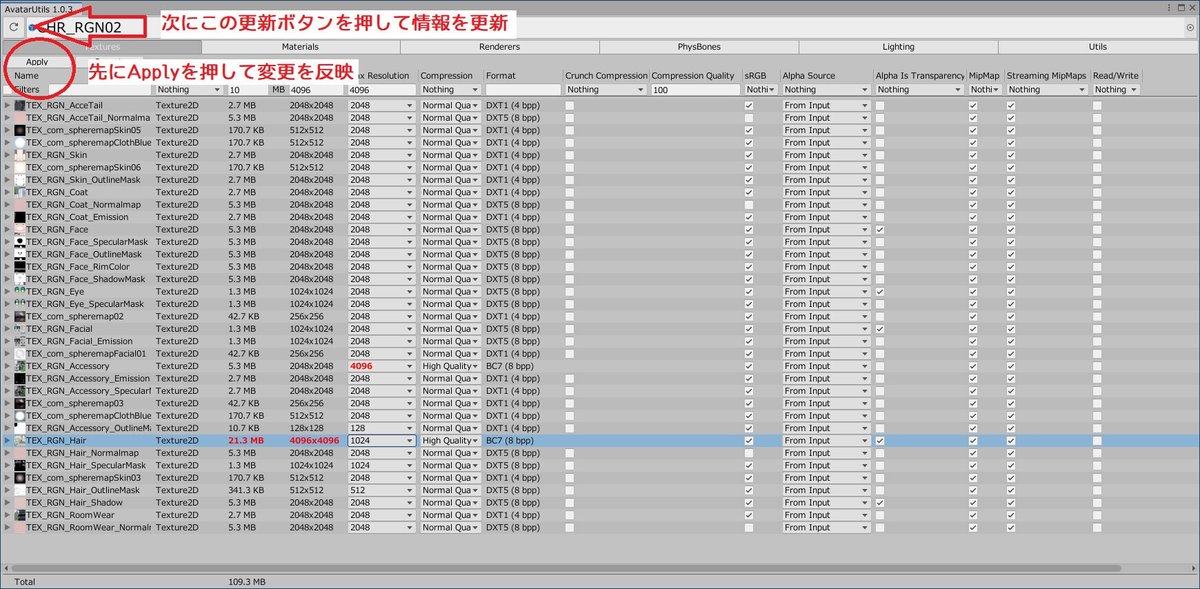Image resolution: width=1200 pixels, height=589 pixels.
Task: Click the Total 109.3 MB value
Action: pyautogui.click(x=247, y=581)
